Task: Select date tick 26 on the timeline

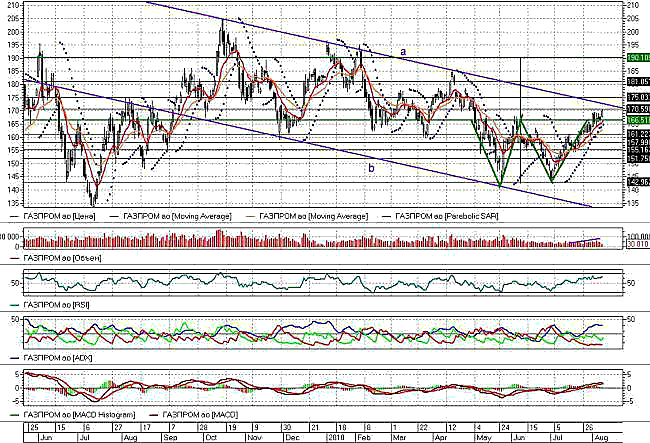Action: coord(587,428)
